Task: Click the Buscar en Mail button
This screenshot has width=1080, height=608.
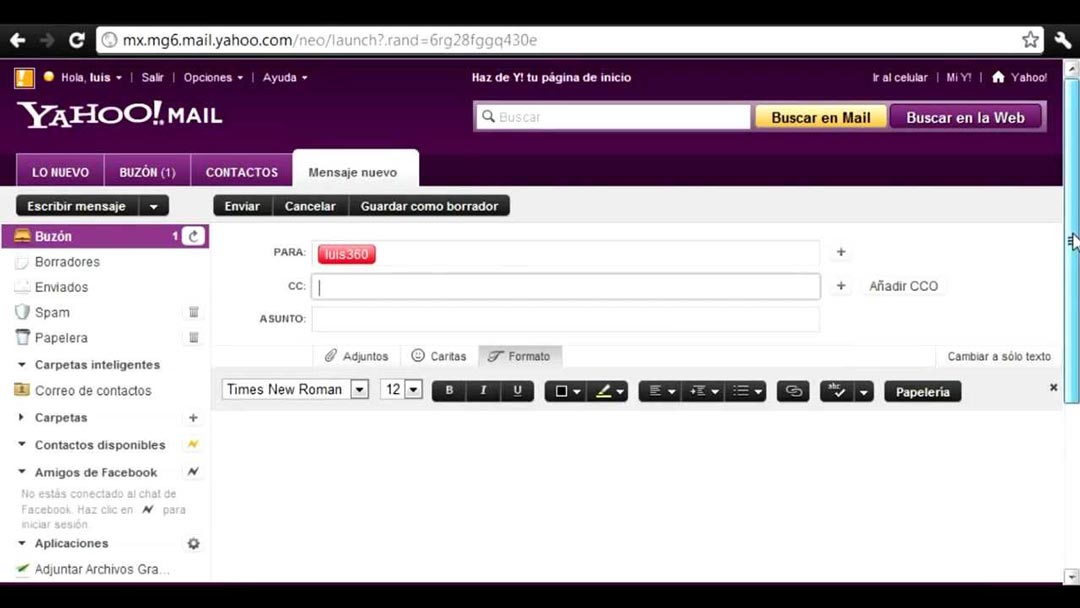Action: coord(820,117)
